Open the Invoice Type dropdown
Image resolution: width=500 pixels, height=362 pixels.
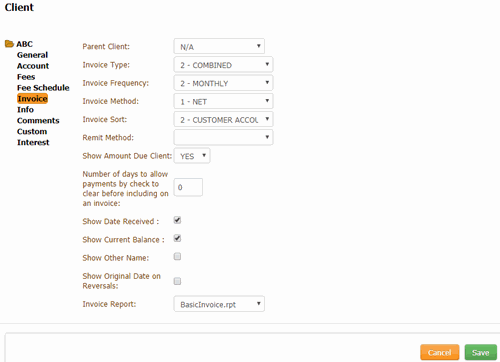tap(223, 65)
